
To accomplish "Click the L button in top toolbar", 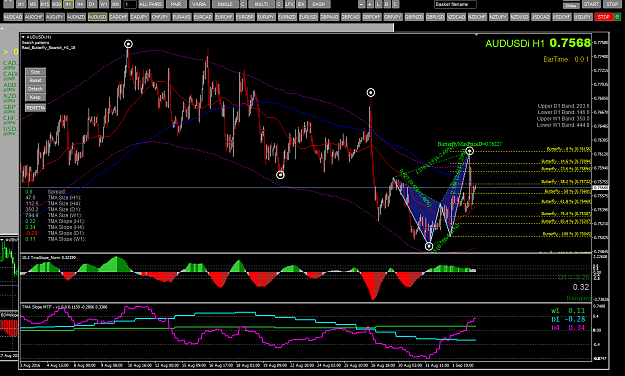I will (378, 4).
